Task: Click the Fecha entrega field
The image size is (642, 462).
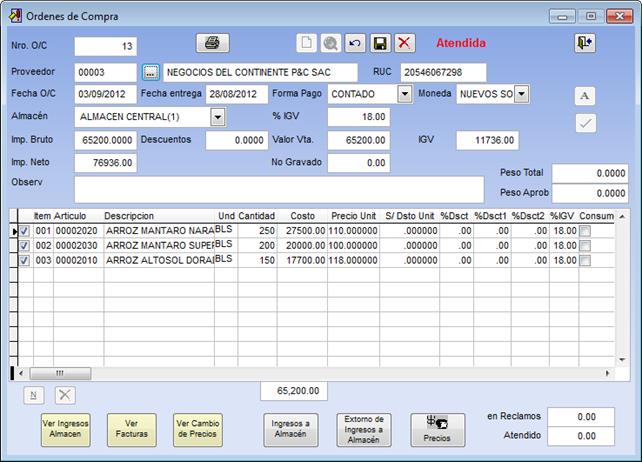Action: click(x=237, y=94)
